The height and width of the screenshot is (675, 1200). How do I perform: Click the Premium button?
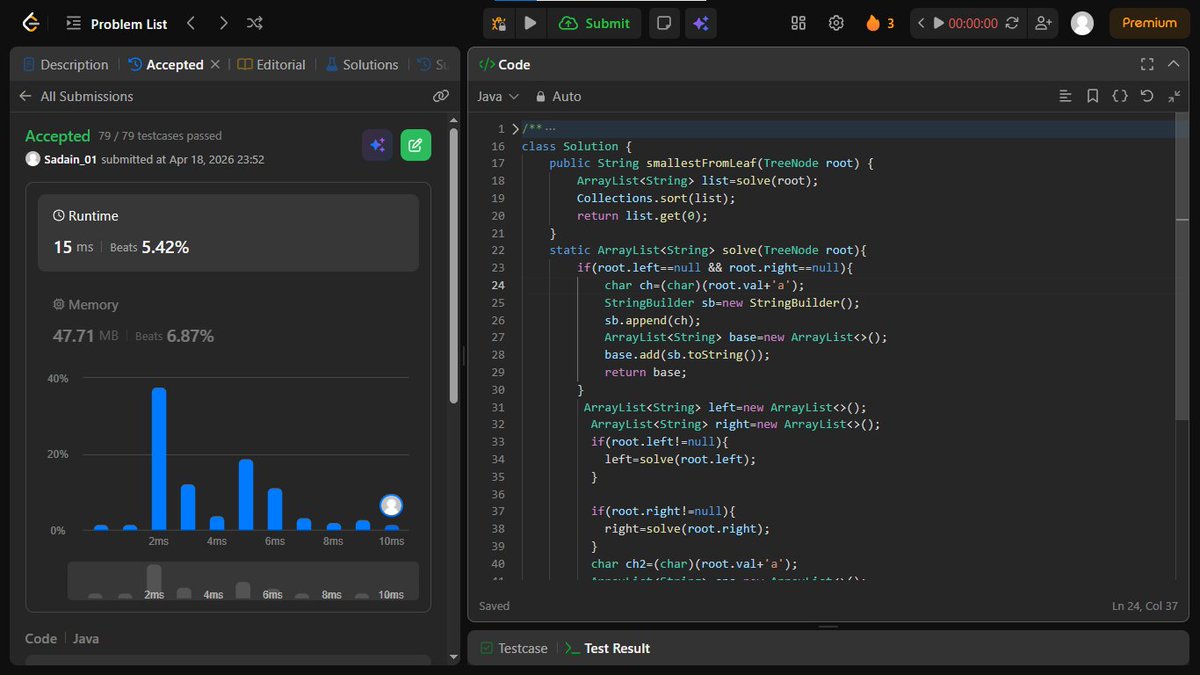click(1149, 23)
